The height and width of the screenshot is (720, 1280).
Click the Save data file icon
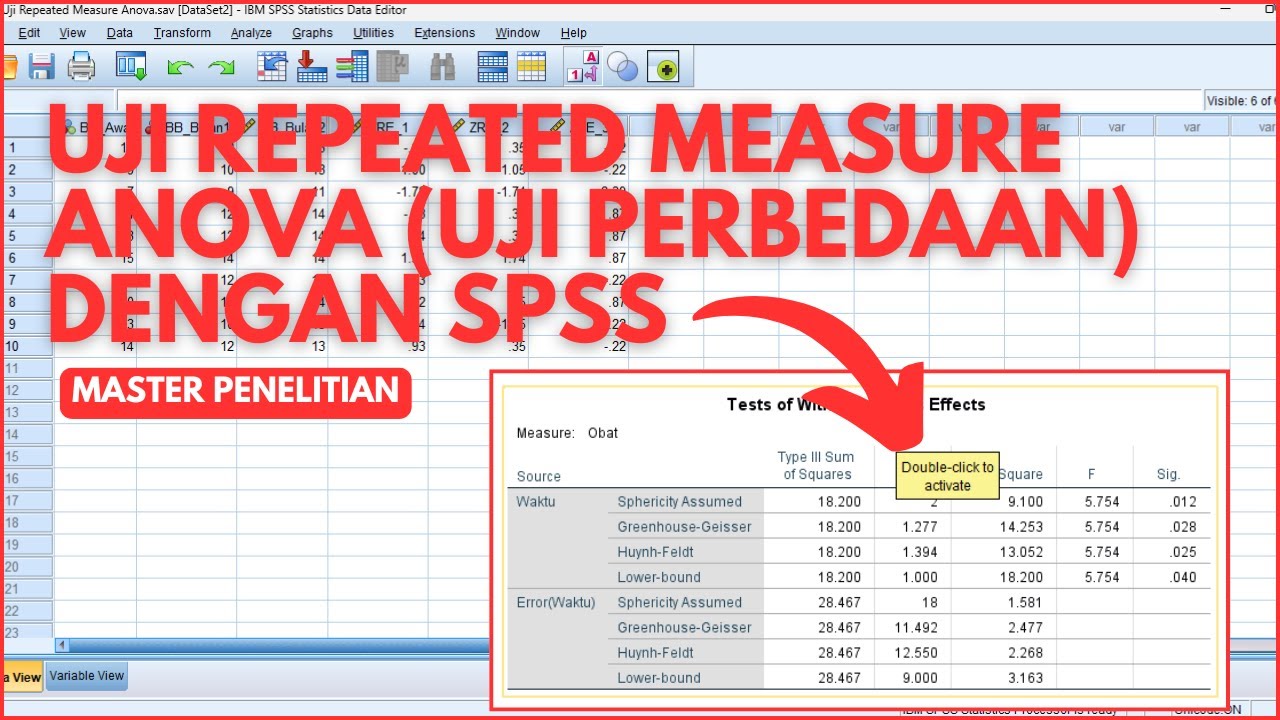(41, 67)
